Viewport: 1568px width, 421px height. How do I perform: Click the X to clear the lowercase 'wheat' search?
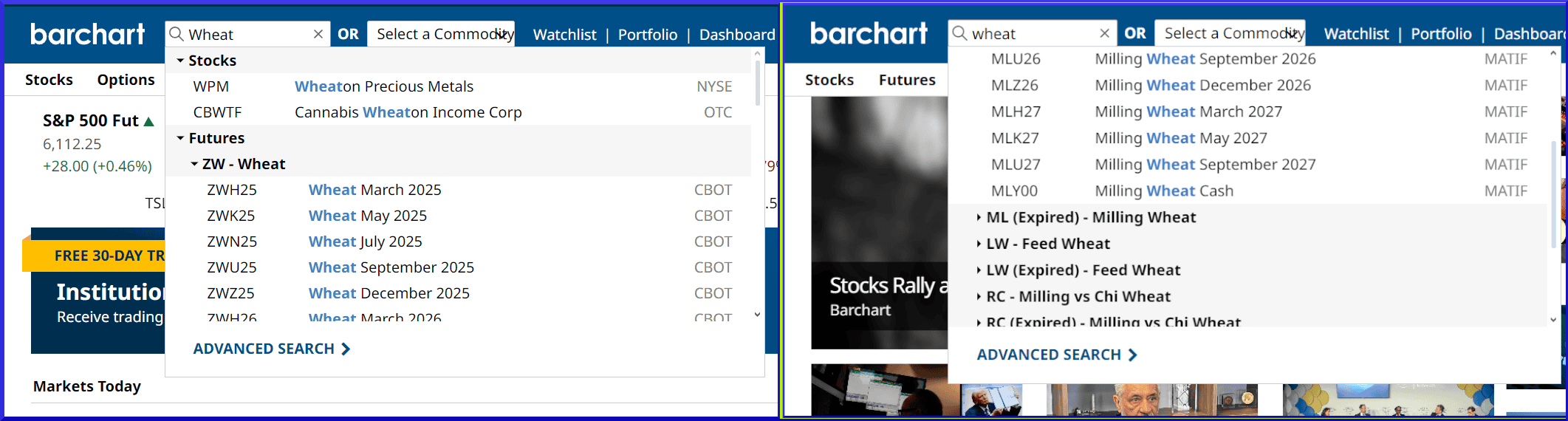coord(1104,33)
